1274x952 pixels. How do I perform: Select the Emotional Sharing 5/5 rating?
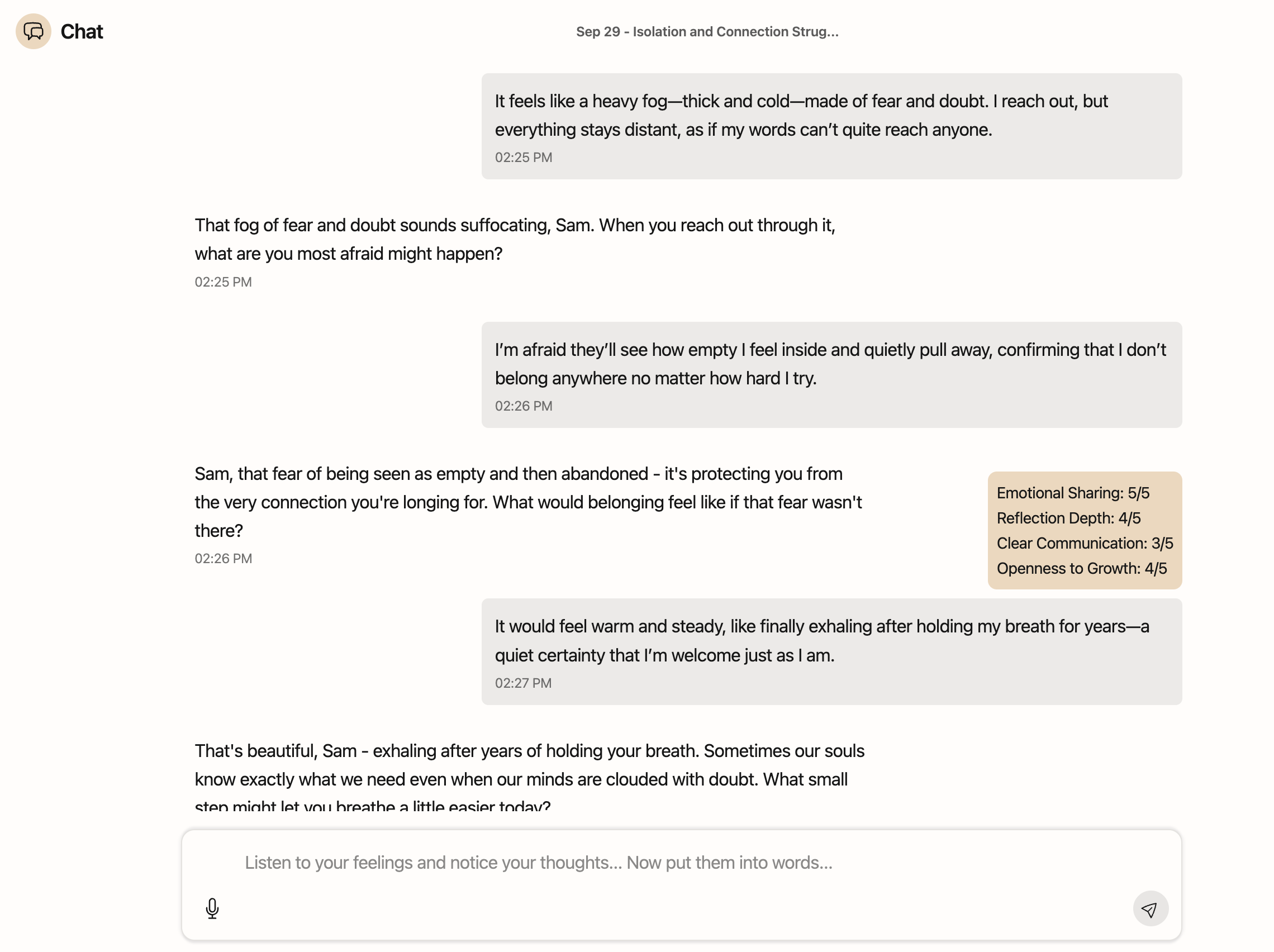point(1072,492)
